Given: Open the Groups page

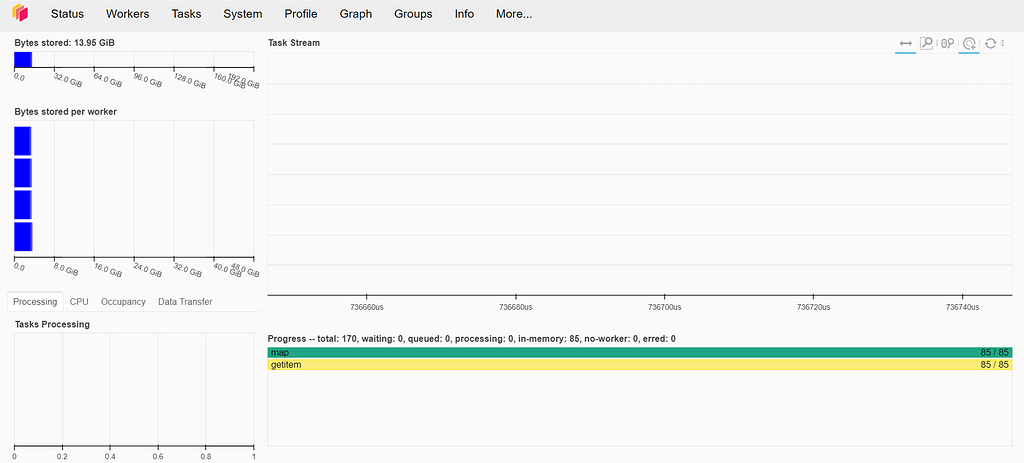Looking at the screenshot, I should pos(413,14).
